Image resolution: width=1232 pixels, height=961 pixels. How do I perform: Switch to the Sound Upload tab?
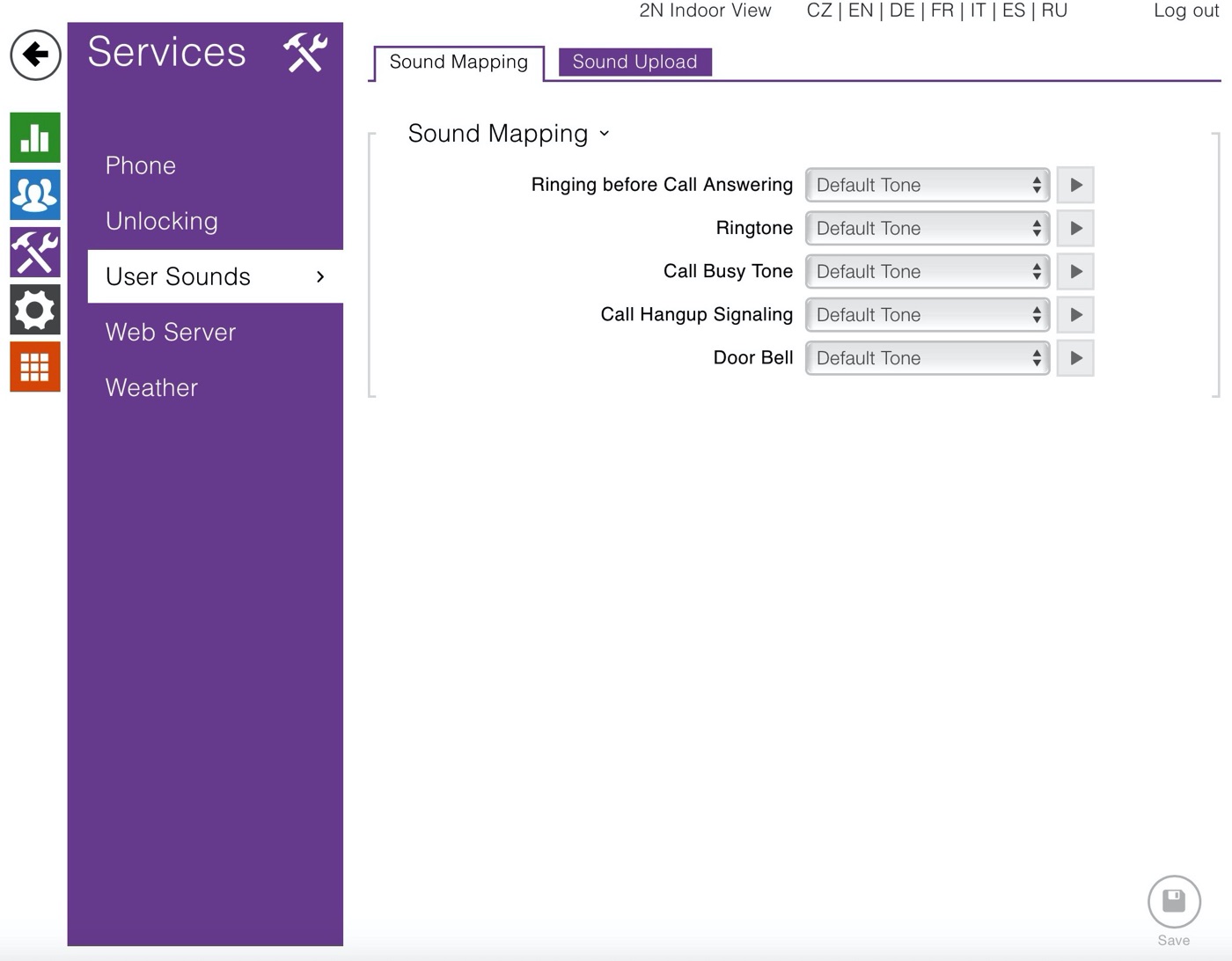(634, 62)
